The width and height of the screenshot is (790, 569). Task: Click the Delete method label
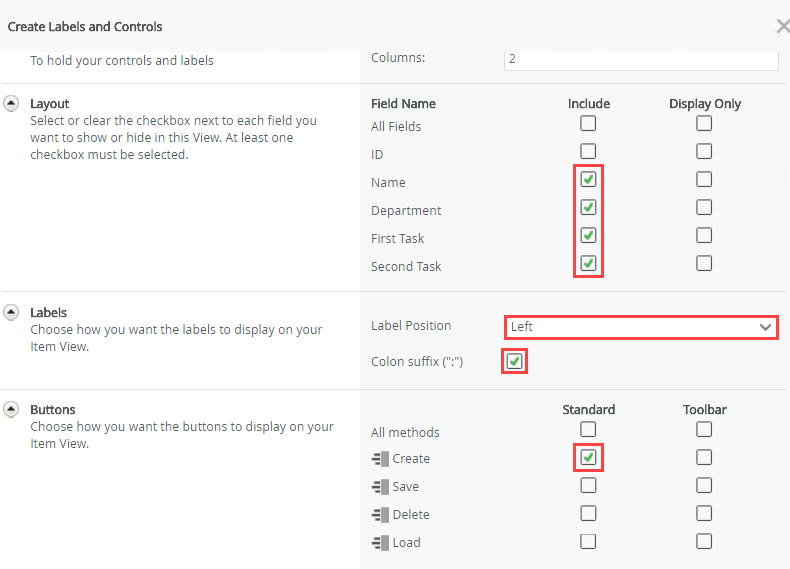(x=411, y=515)
